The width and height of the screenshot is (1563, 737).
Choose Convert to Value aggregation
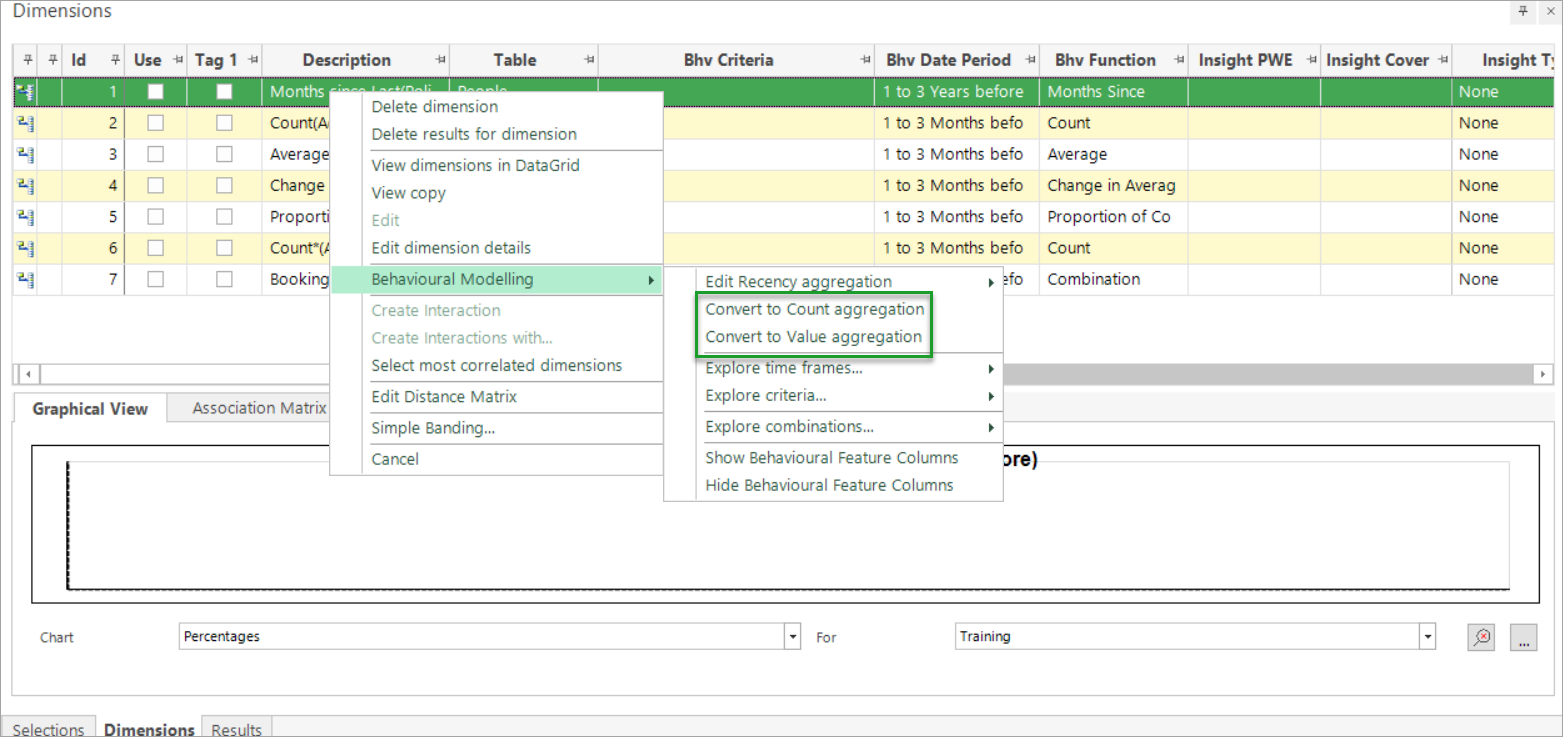click(x=814, y=337)
